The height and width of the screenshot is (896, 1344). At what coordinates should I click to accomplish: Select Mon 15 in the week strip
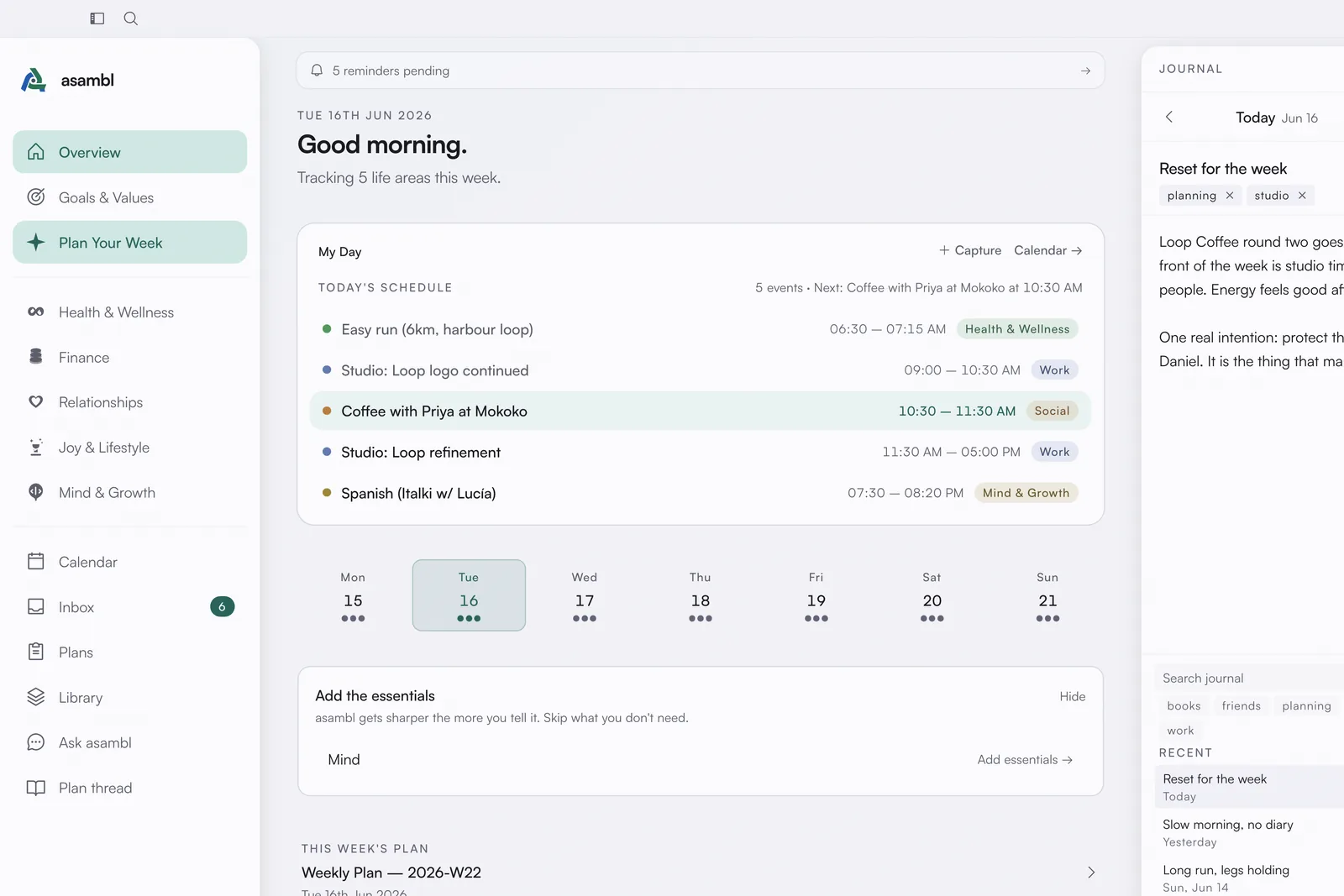(353, 595)
